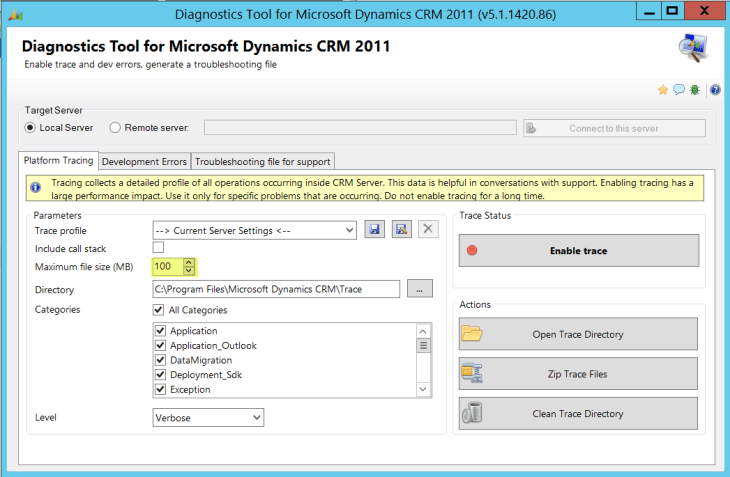Uncheck the Application_Outlook category

point(160,346)
